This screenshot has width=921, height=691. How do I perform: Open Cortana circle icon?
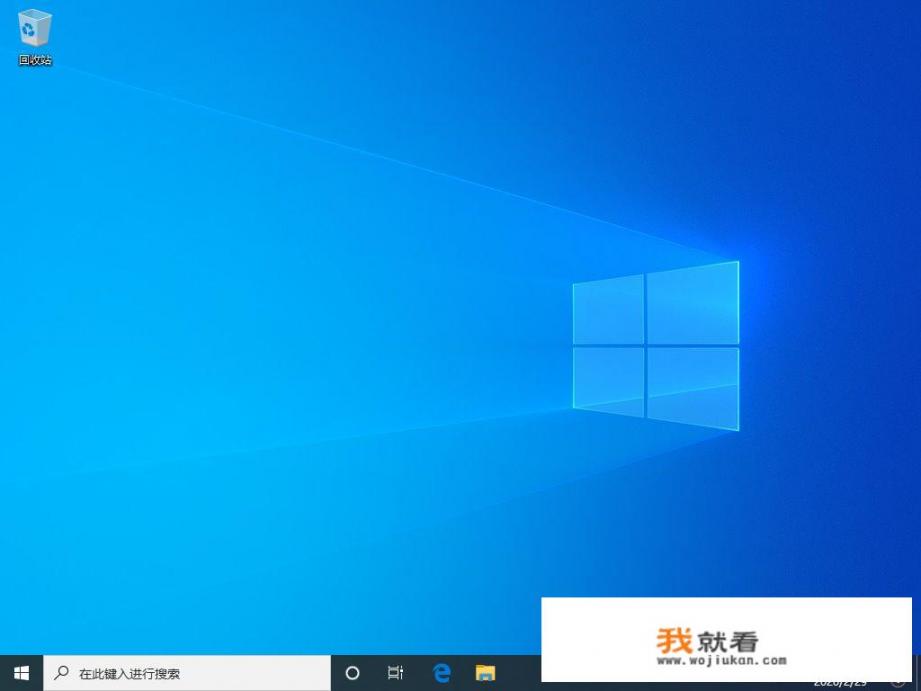point(352,673)
